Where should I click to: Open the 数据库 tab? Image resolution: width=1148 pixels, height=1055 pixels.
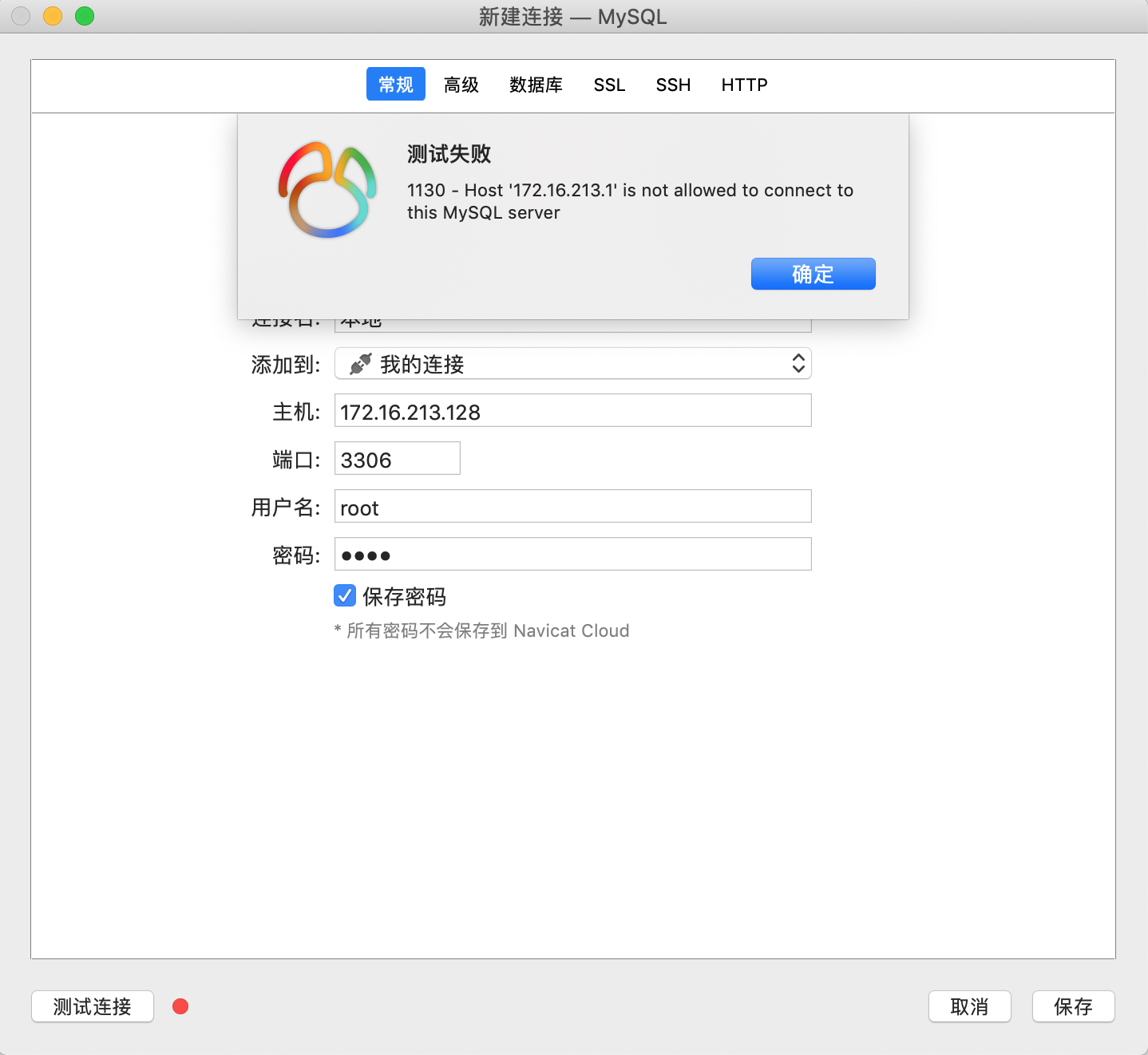coord(536,85)
